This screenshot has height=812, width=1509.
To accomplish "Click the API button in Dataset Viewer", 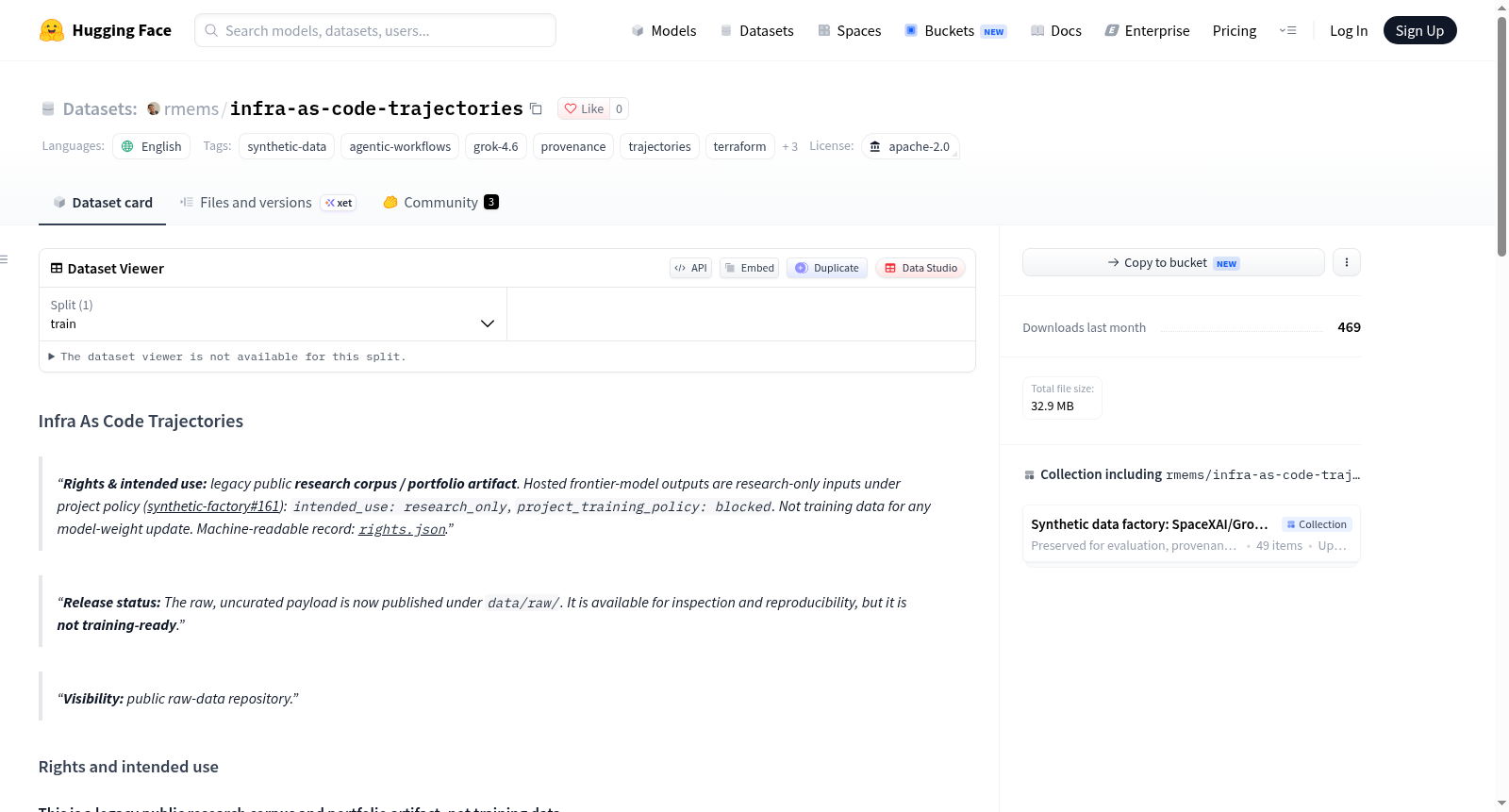I will click(x=690, y=268).
